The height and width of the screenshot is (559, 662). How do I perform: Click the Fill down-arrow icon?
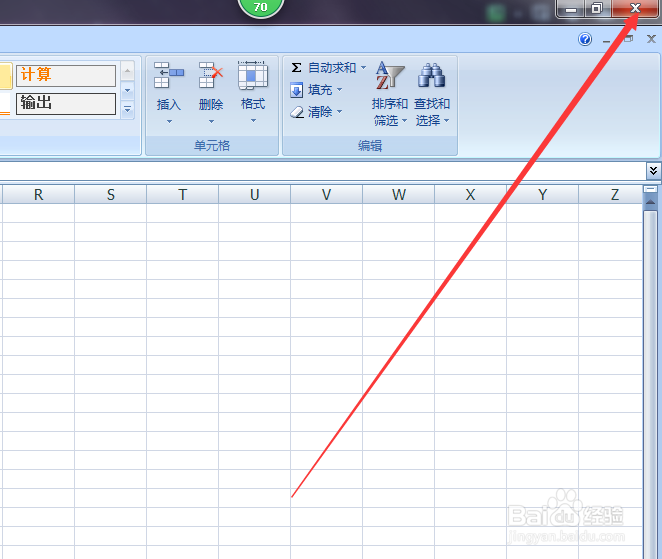[296, 90]
